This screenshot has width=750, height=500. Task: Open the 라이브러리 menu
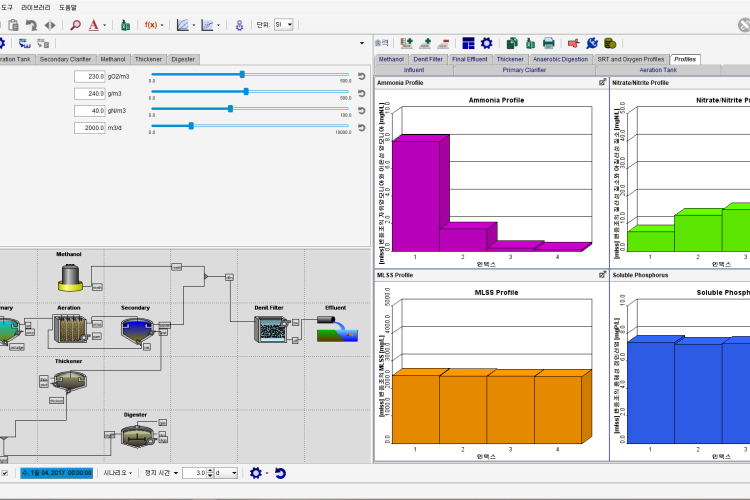pos(35,8)
